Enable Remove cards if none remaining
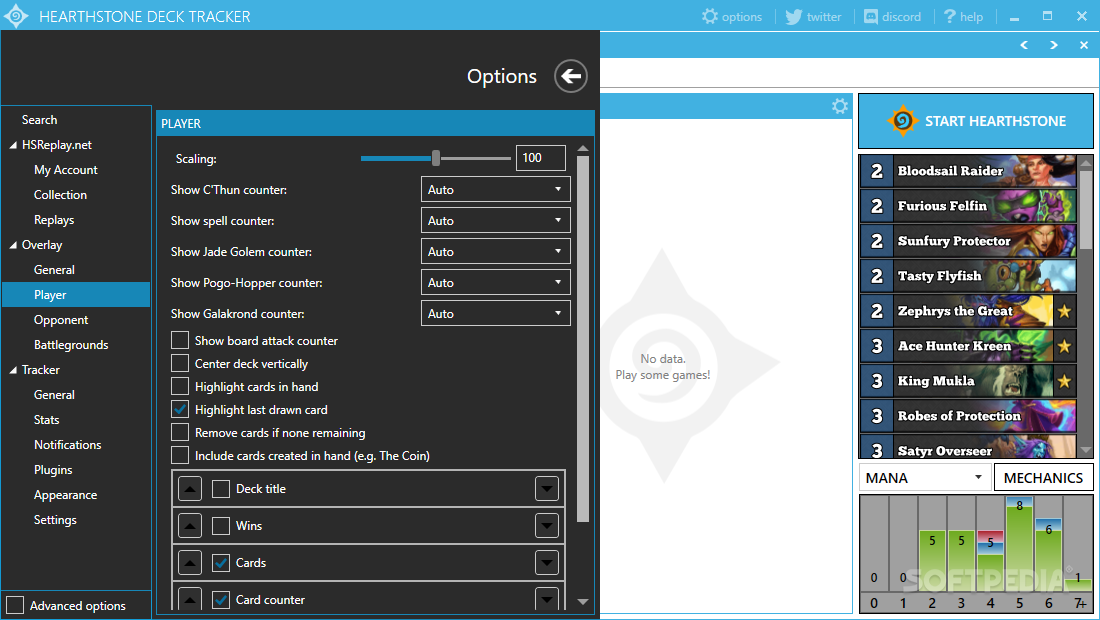This screenshot has height=620, width=1100. 180,433
